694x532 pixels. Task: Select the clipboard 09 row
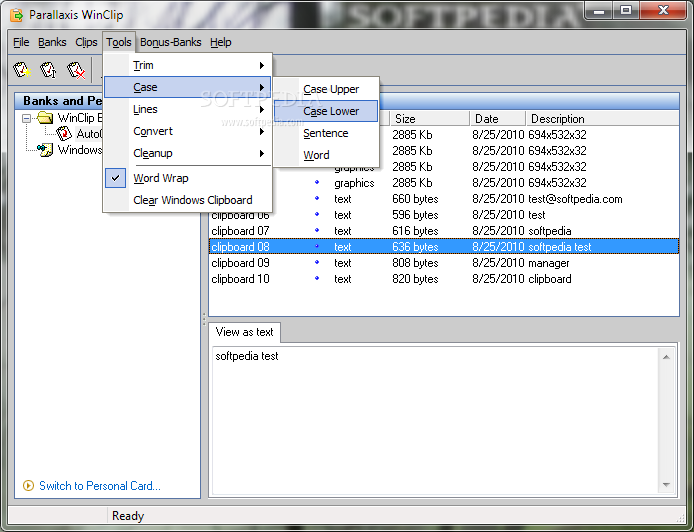tap(444, 263)
